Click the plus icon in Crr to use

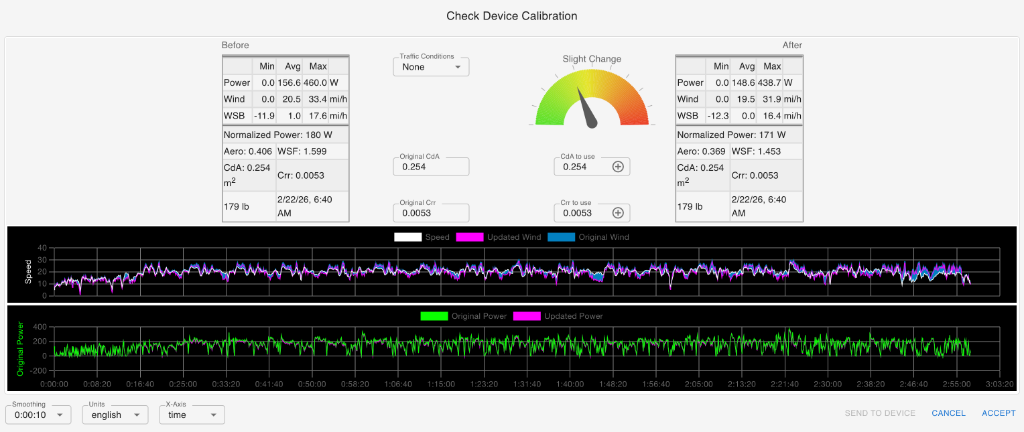click(618, 213)
